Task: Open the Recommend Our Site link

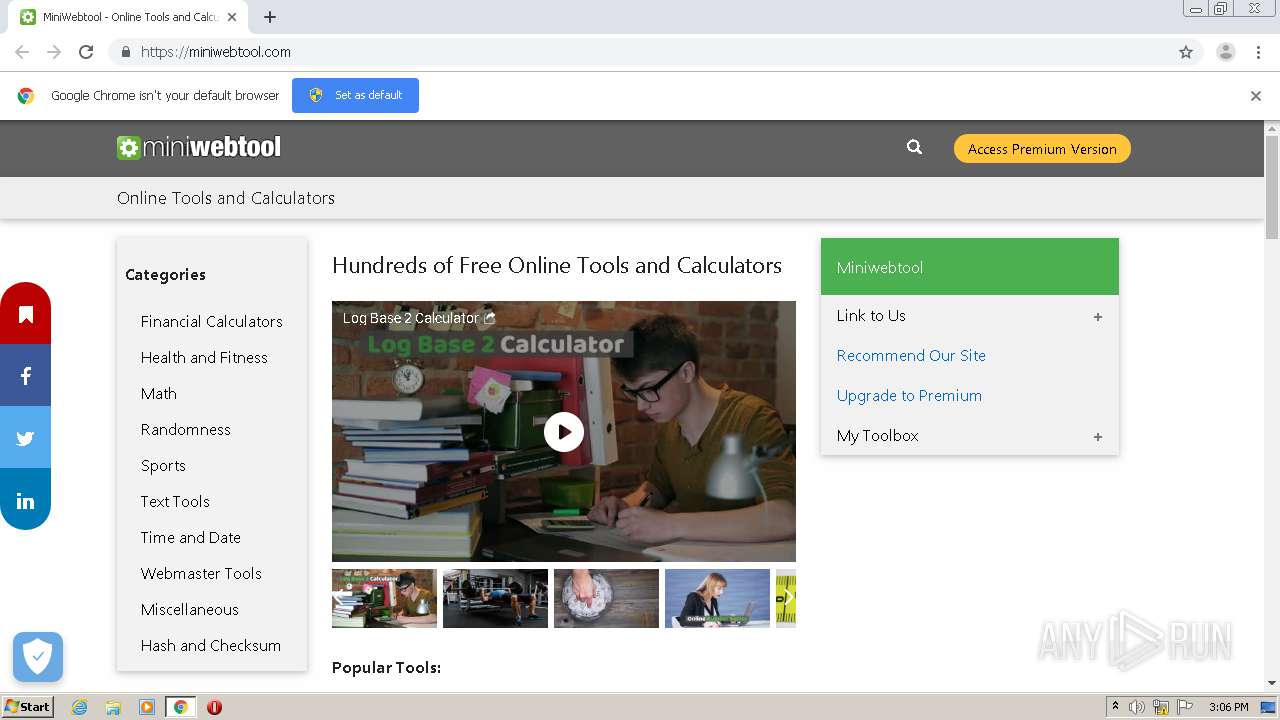Action: point(911,355)
